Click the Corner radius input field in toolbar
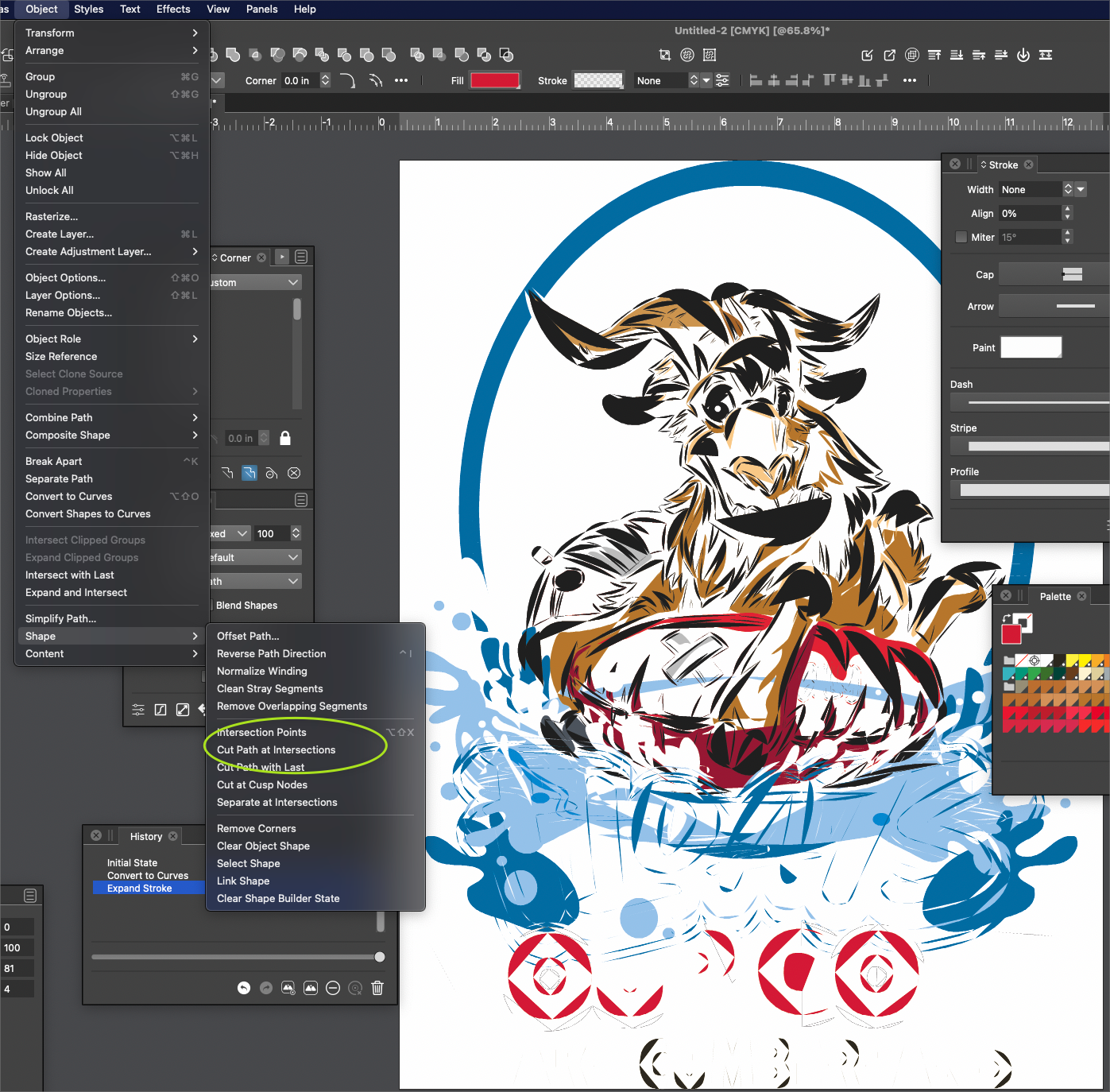Image resolution: width=1110 pixels, height=1092 pixels. point(300,80)
